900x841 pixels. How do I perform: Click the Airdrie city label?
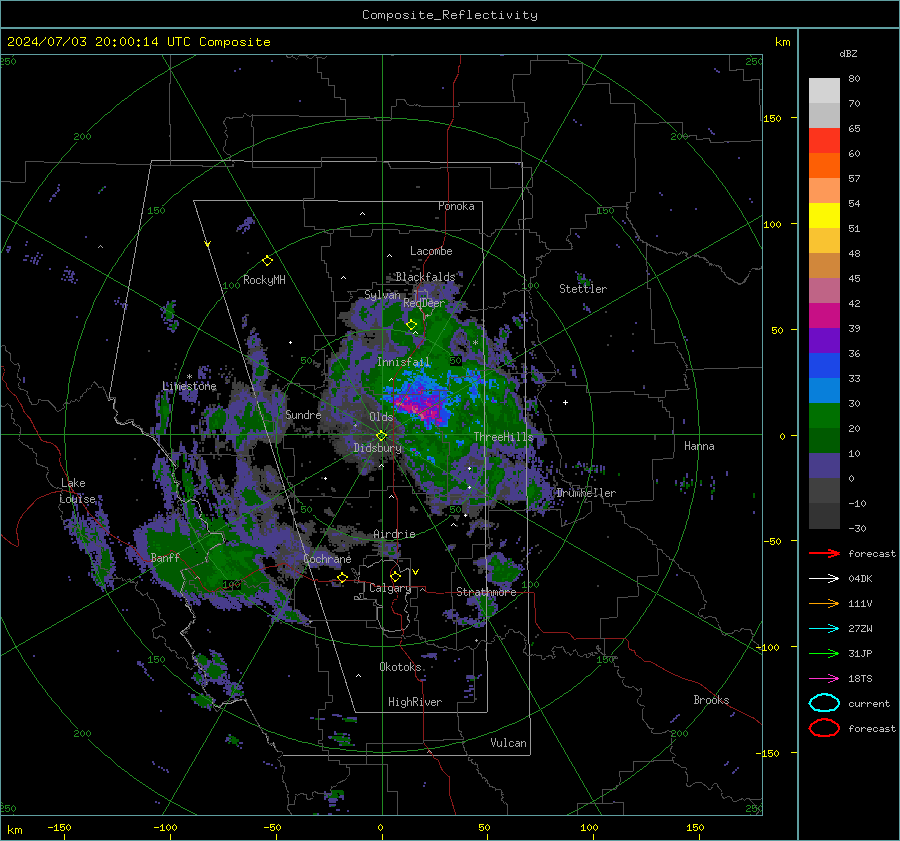pos(394,534)
